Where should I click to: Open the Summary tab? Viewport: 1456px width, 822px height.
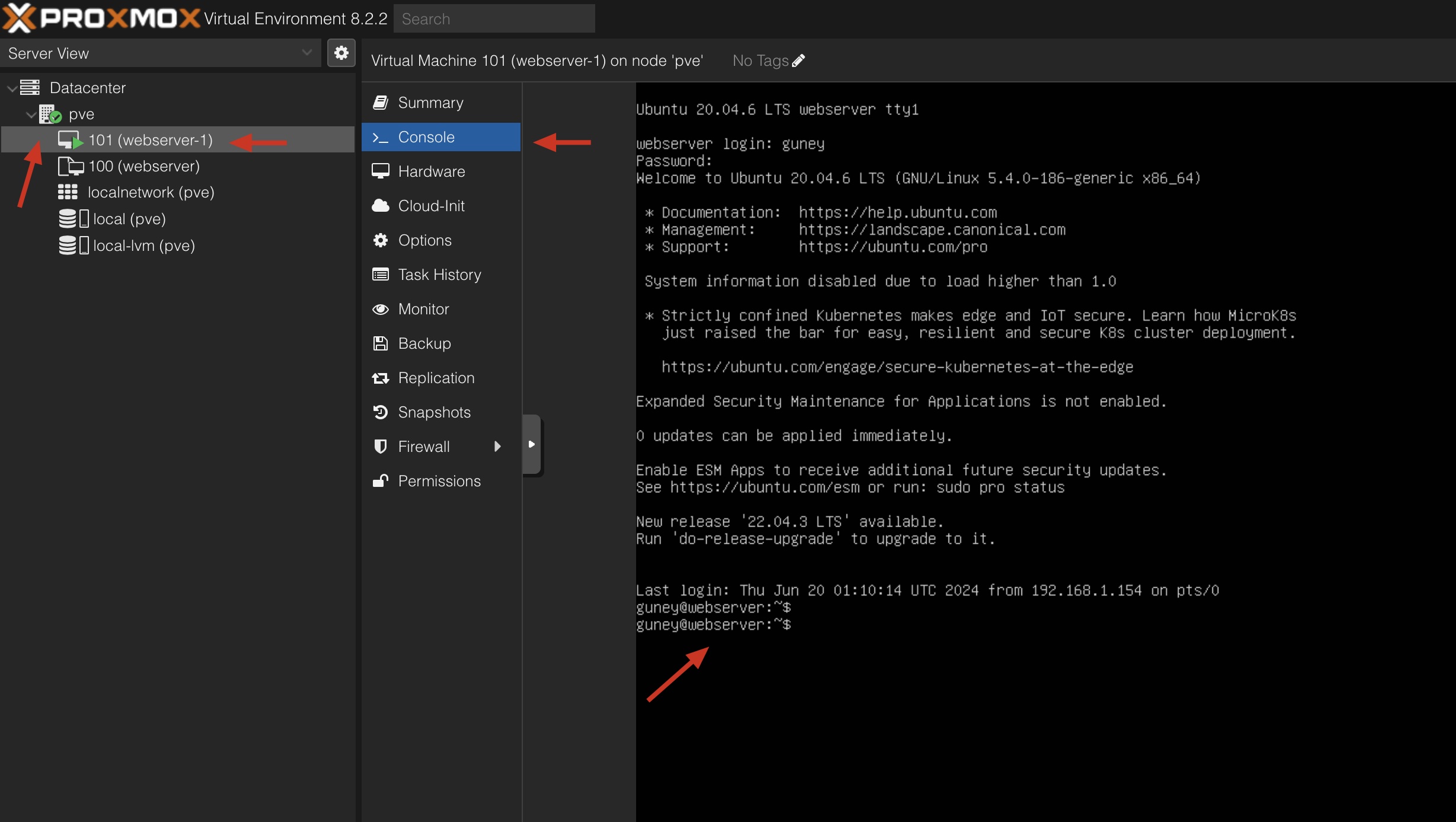point(441,103)
